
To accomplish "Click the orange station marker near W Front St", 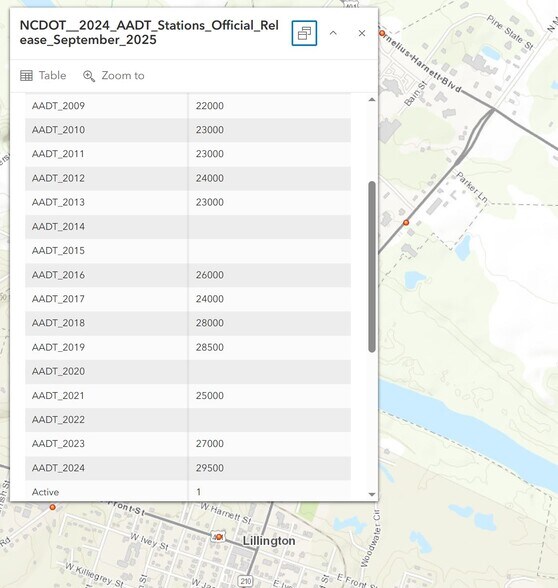I will tap(52, 507).
